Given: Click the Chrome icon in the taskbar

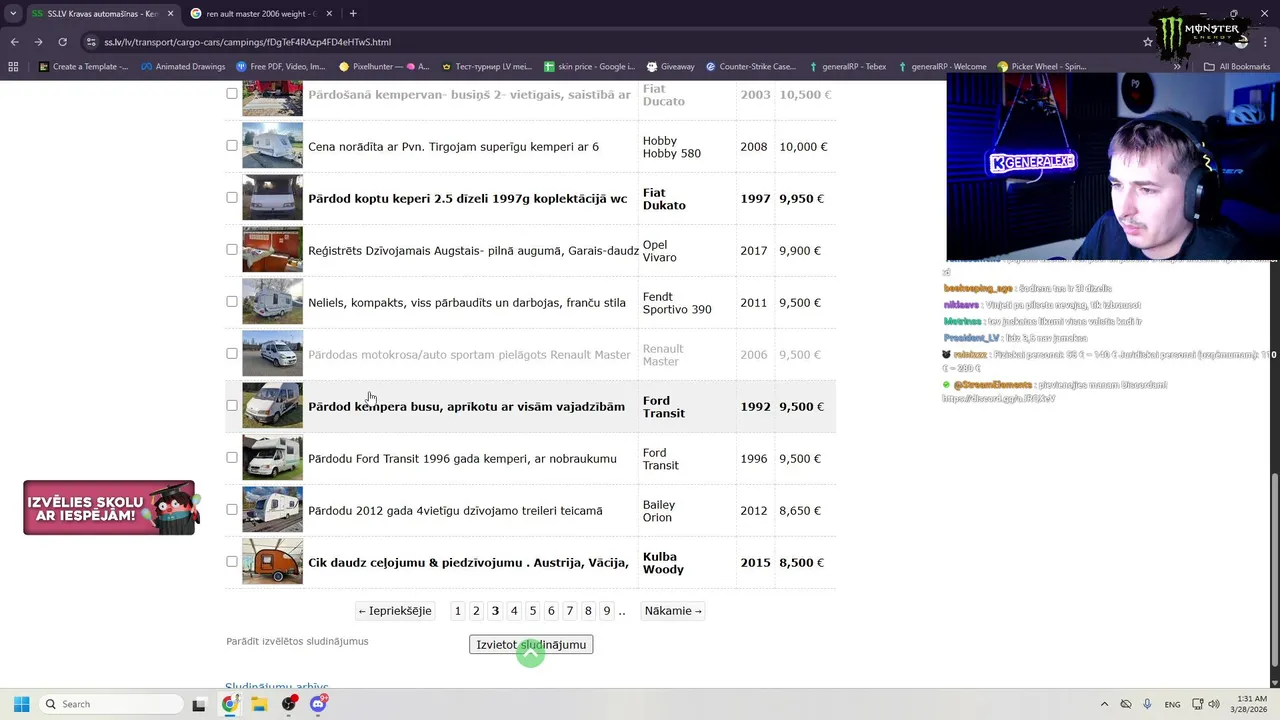Looking at the screenshot, I should pyautogui.click(x=230, y=704).
